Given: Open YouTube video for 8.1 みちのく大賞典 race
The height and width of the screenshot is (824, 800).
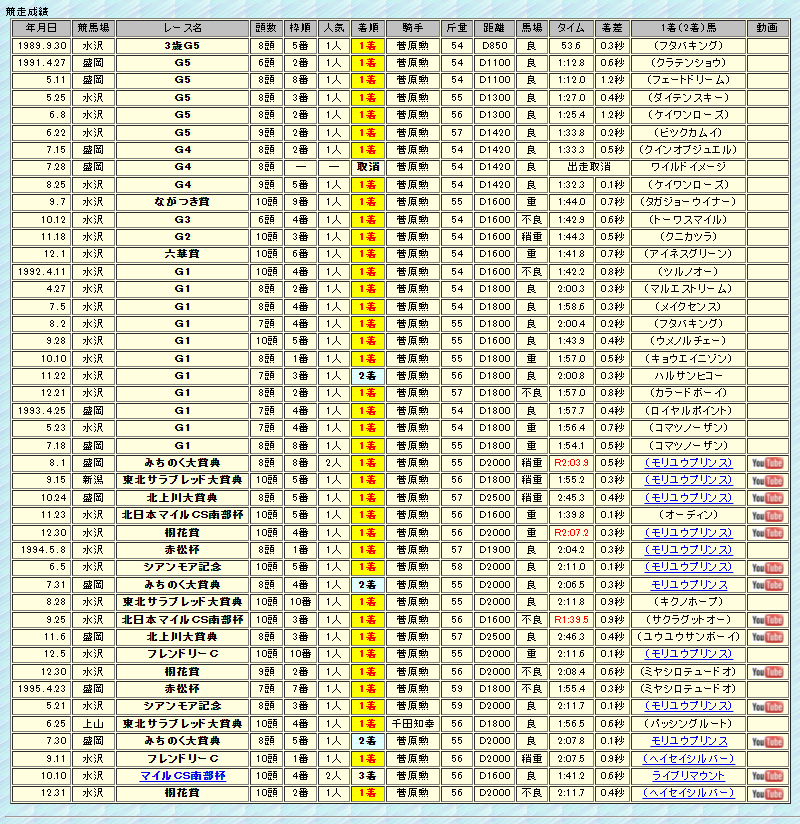Looking at the screenshot, I should pos(767,463).
